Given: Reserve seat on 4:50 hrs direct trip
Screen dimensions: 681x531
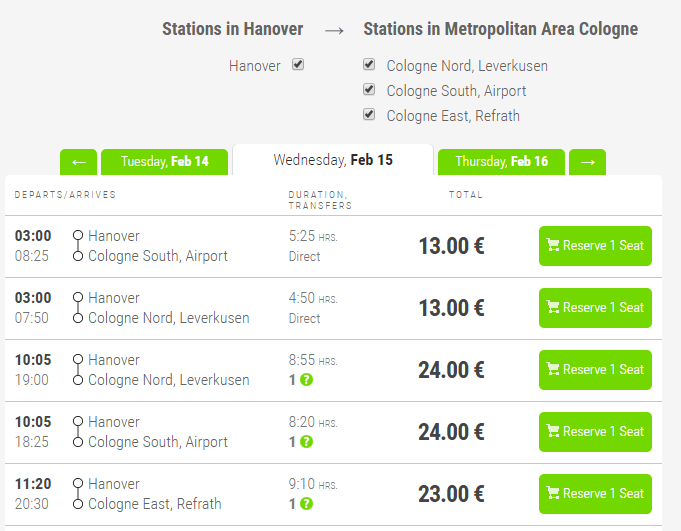Looking at the screenshot, I should [595, 308].
